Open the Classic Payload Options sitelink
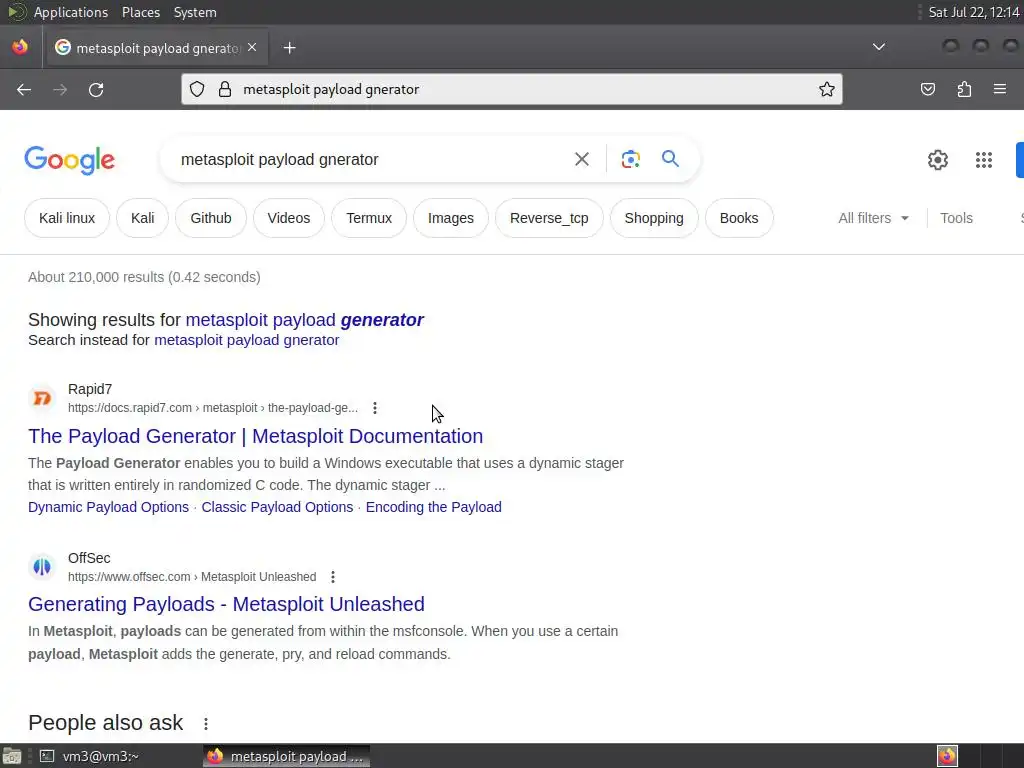 277,507
